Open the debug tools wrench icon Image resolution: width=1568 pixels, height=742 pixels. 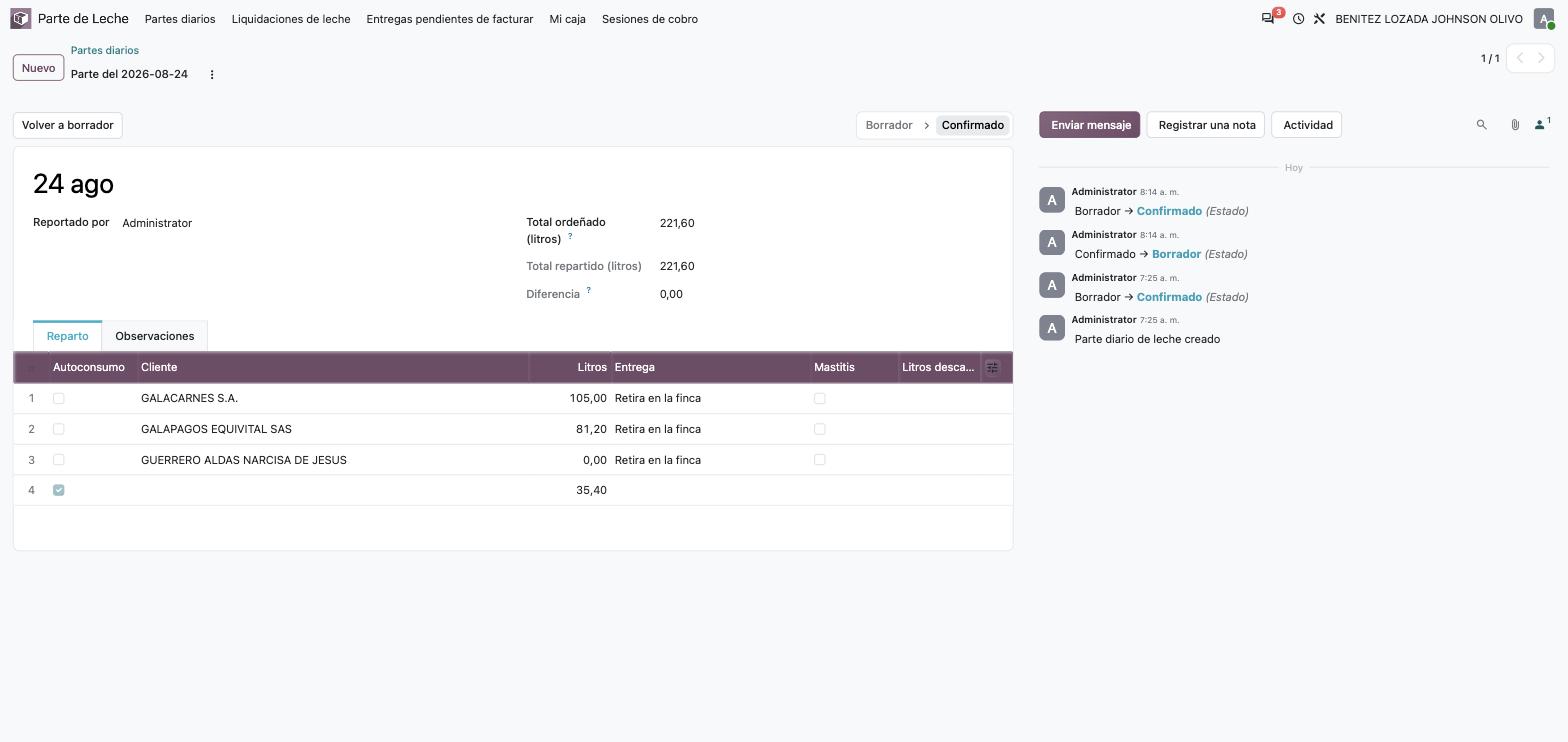tap(1319, 19)
